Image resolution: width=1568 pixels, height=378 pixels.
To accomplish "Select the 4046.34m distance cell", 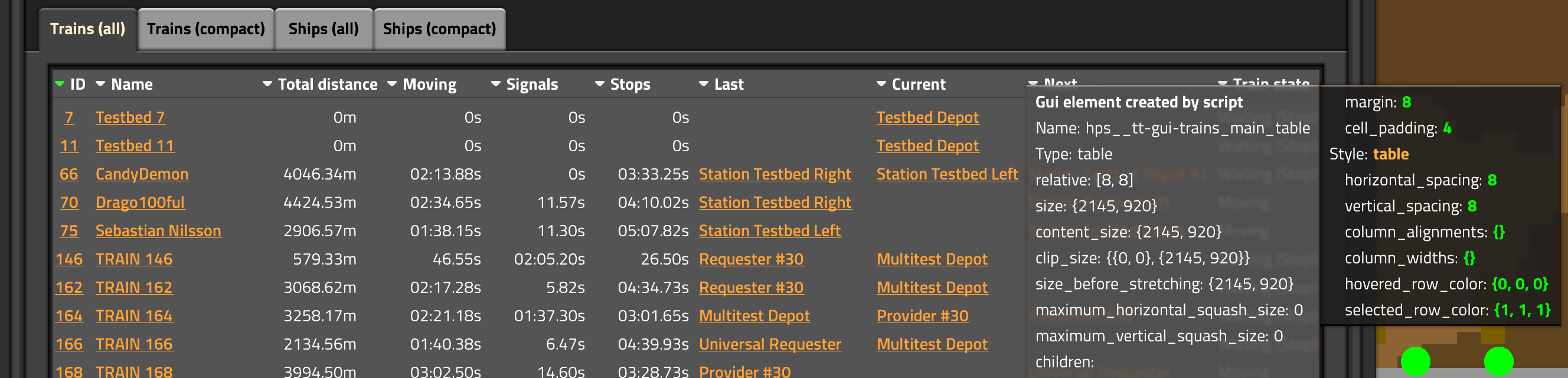I will [319, 174].
